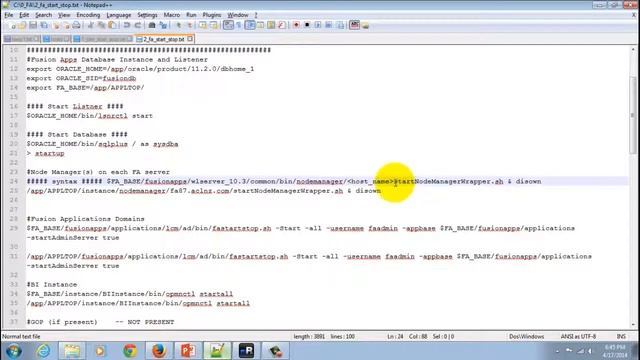
Task: Click the Close All toolbar icon
Action: point(67,25)
